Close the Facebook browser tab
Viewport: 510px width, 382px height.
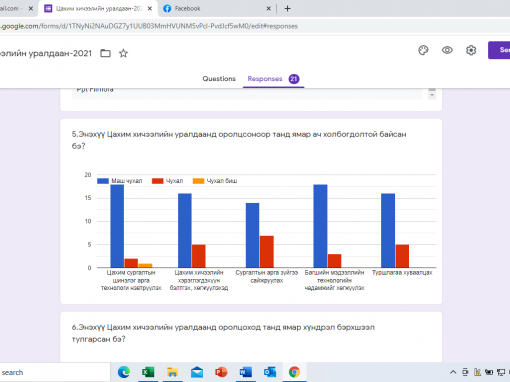(x=268, y=9)
